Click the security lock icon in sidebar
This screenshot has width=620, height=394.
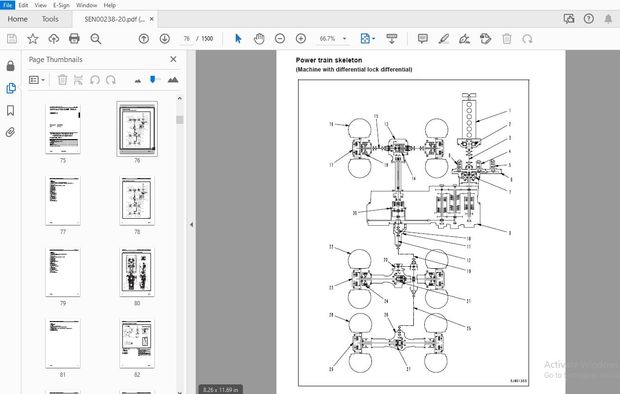click(x=11, y=66)
